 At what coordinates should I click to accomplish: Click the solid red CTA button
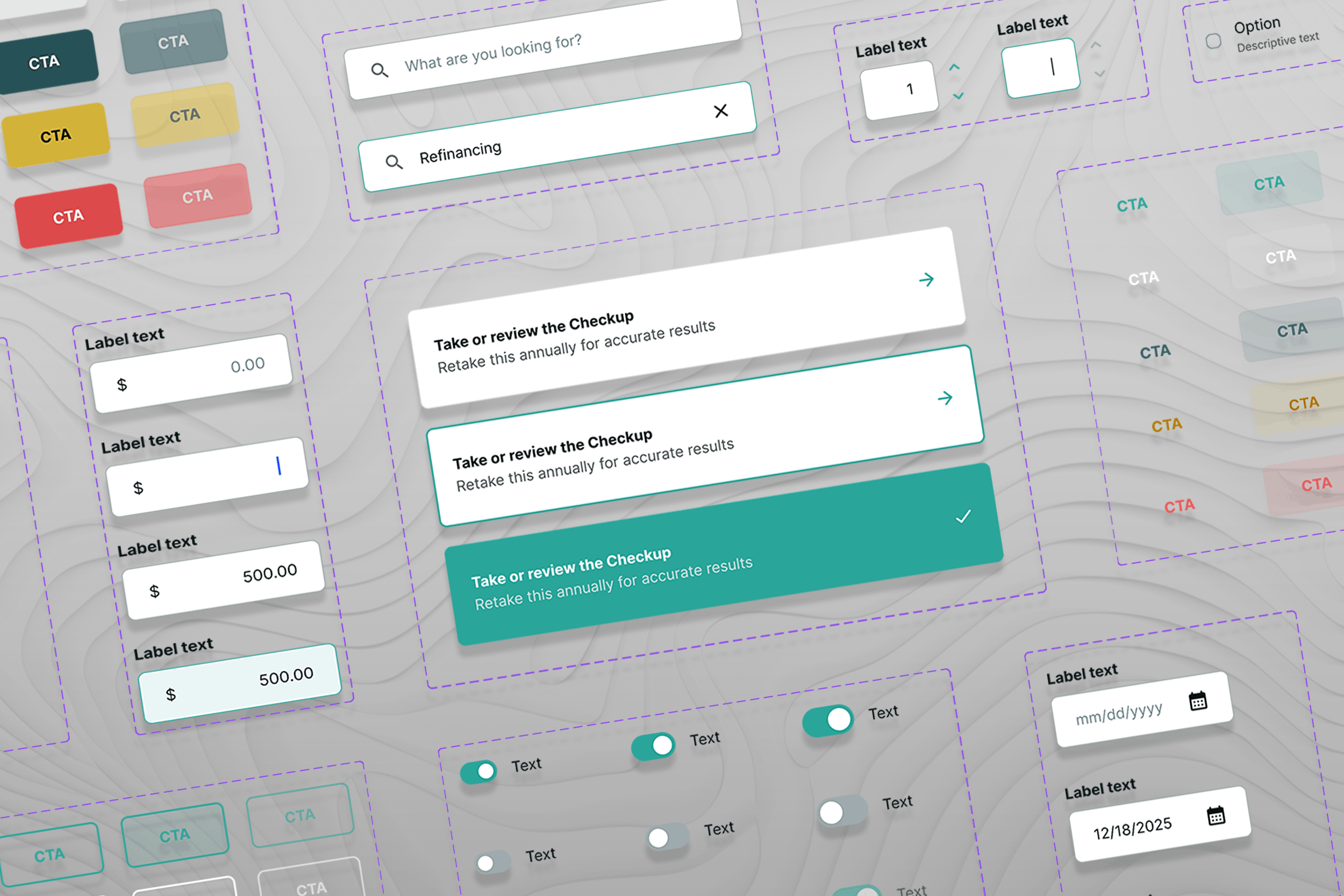(69, 217)
